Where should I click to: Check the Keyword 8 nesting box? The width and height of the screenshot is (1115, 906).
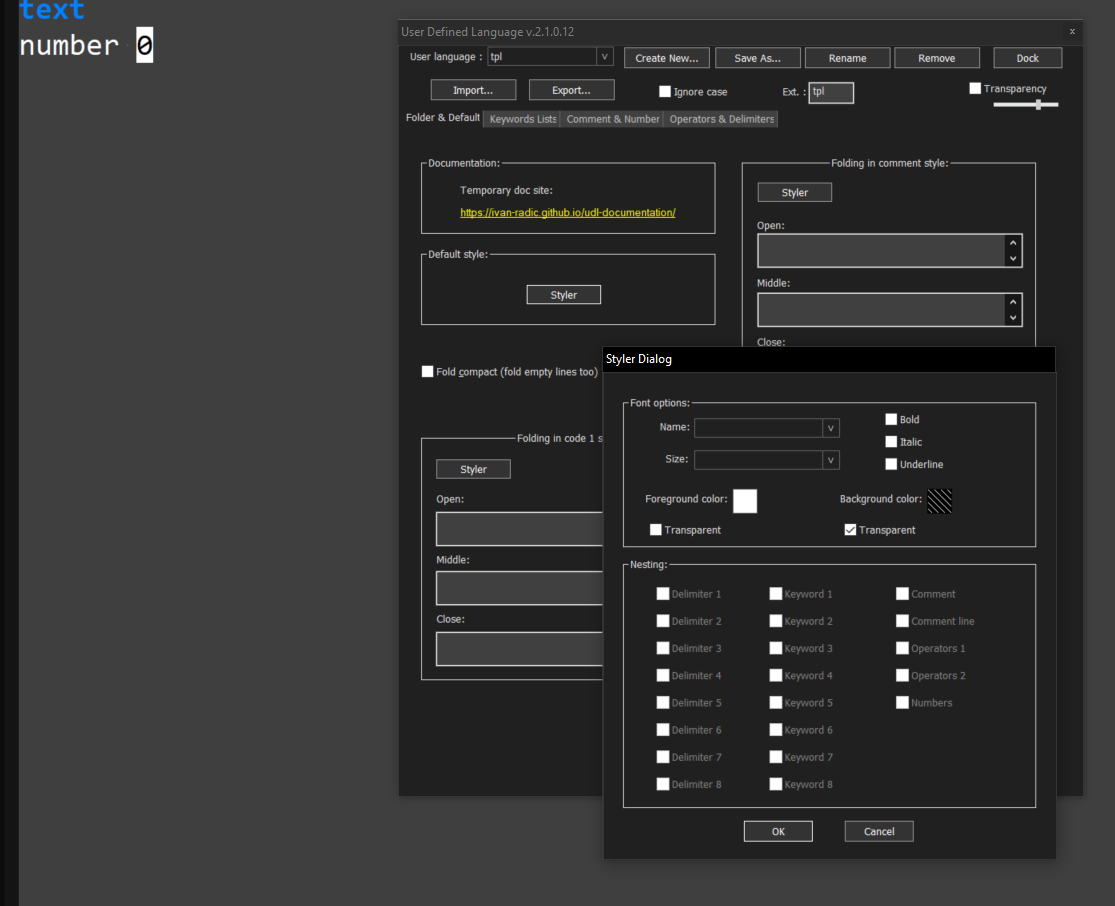[x=776, y=784]
